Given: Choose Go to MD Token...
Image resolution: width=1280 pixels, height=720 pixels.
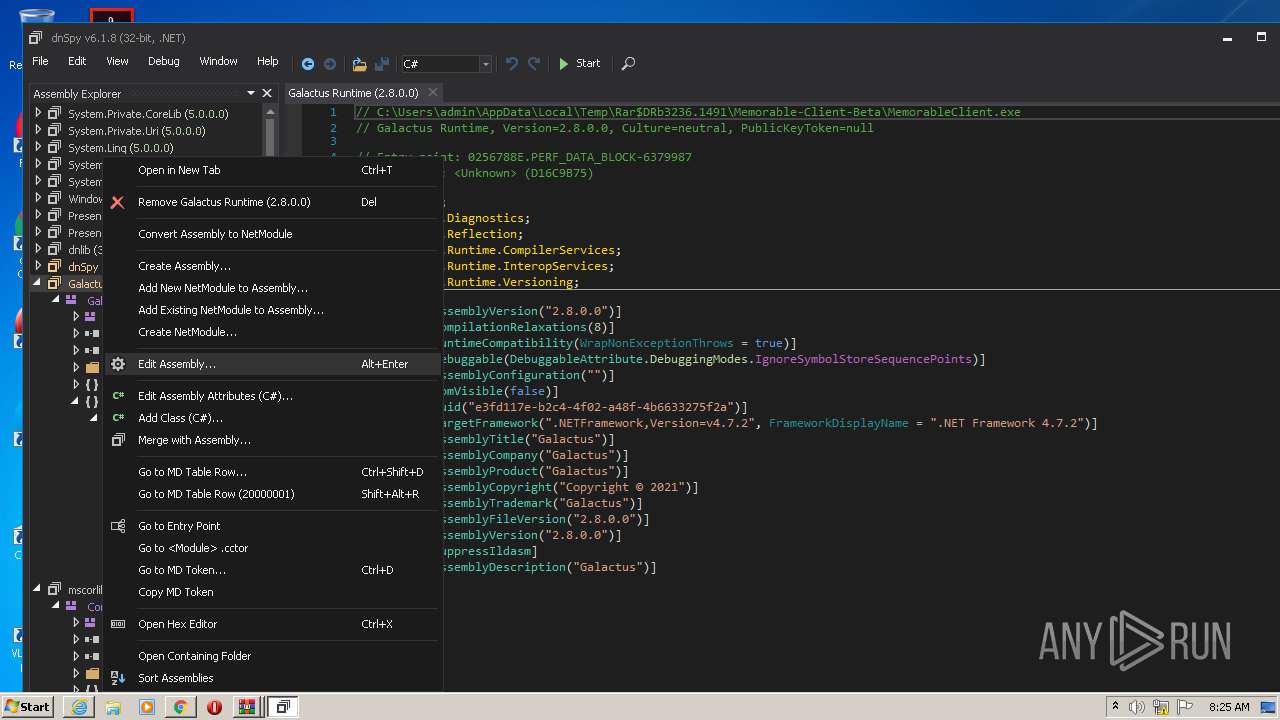Looking at the screenshot, I should [x=273, y=570].
